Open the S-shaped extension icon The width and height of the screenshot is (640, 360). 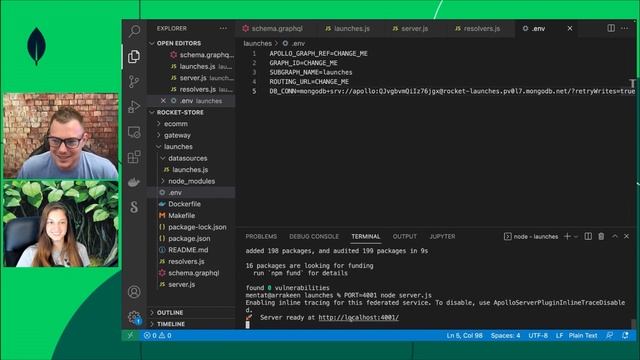[x=134, y=207]
